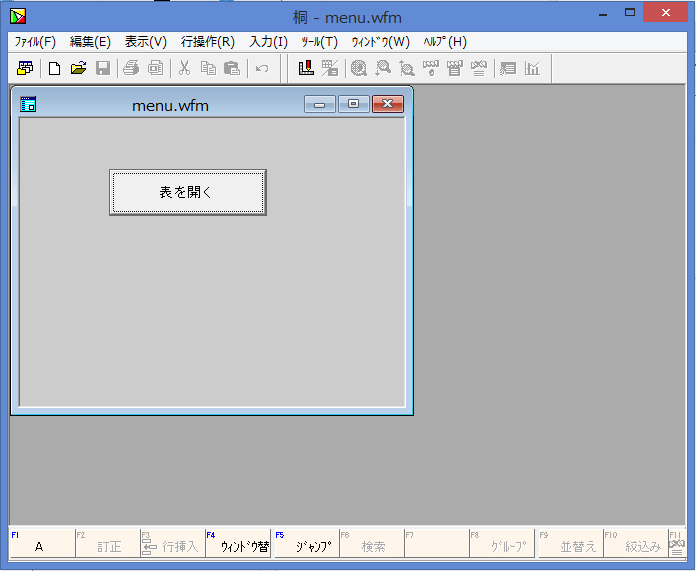Click the red form design toolbar icon
The image size is (696, 571).
pyautogui.click(x=306, y=68)
